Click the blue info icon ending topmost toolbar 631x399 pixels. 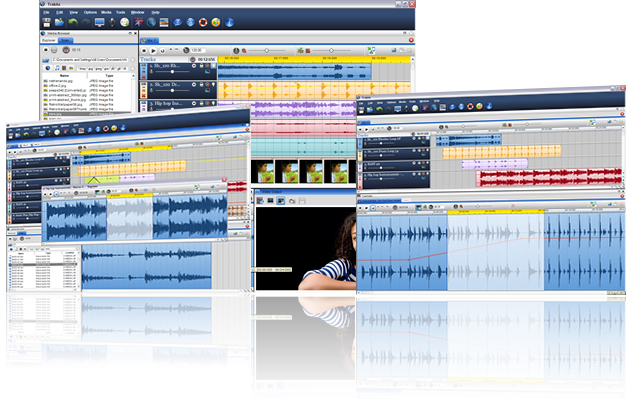coord(229,22)
